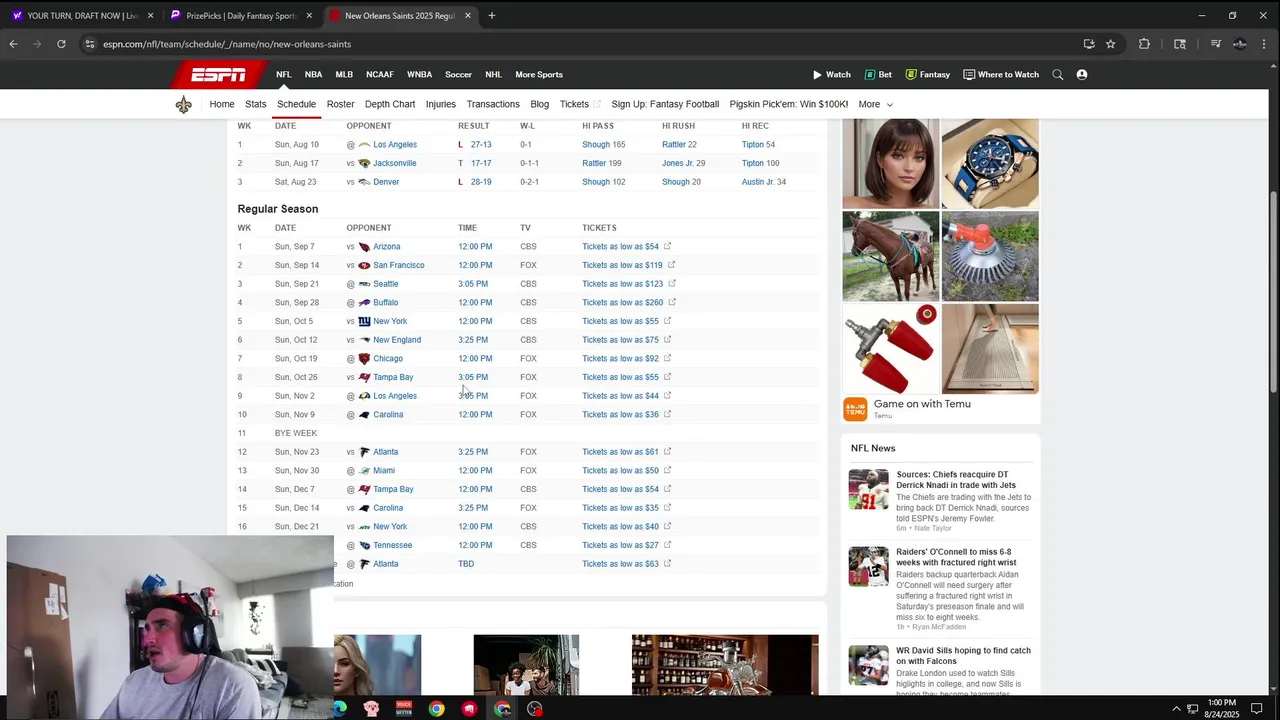Open the Blog tab
Viewport: 1280px width, 720px height.
pyautogui.click(x=540, y=104)
